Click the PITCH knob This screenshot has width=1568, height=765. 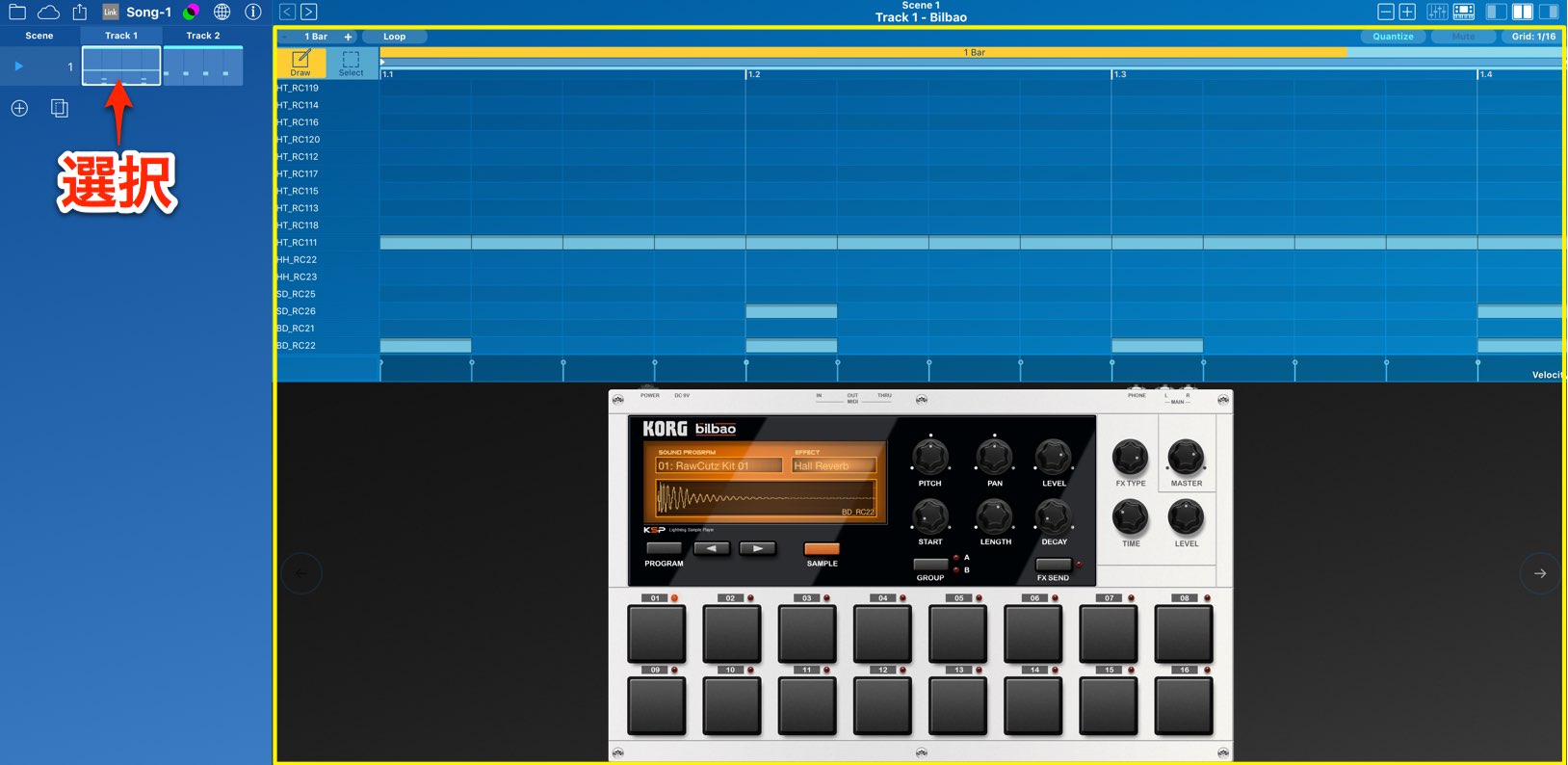(x=930, y=457)
